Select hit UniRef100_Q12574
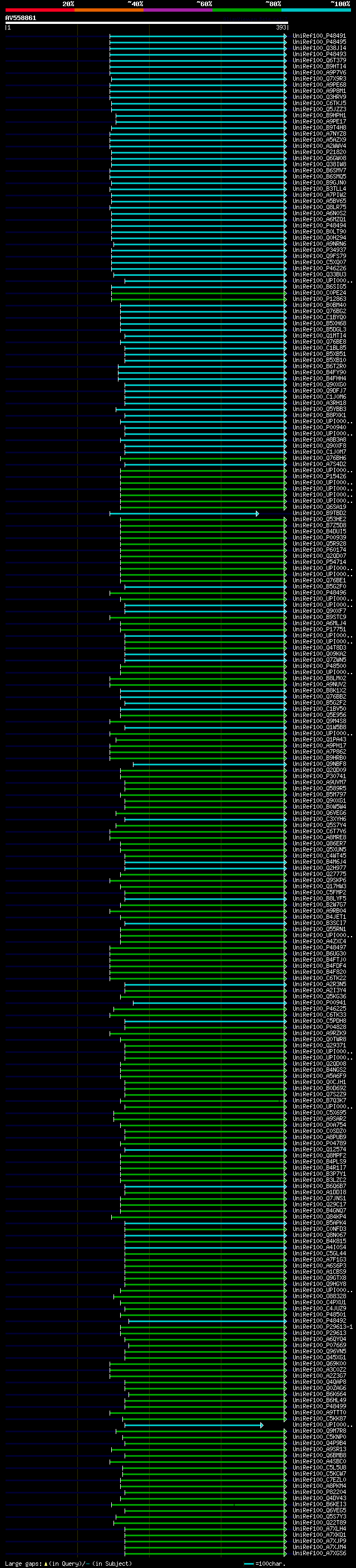The image size is (356, 1568). point(319,1149)
